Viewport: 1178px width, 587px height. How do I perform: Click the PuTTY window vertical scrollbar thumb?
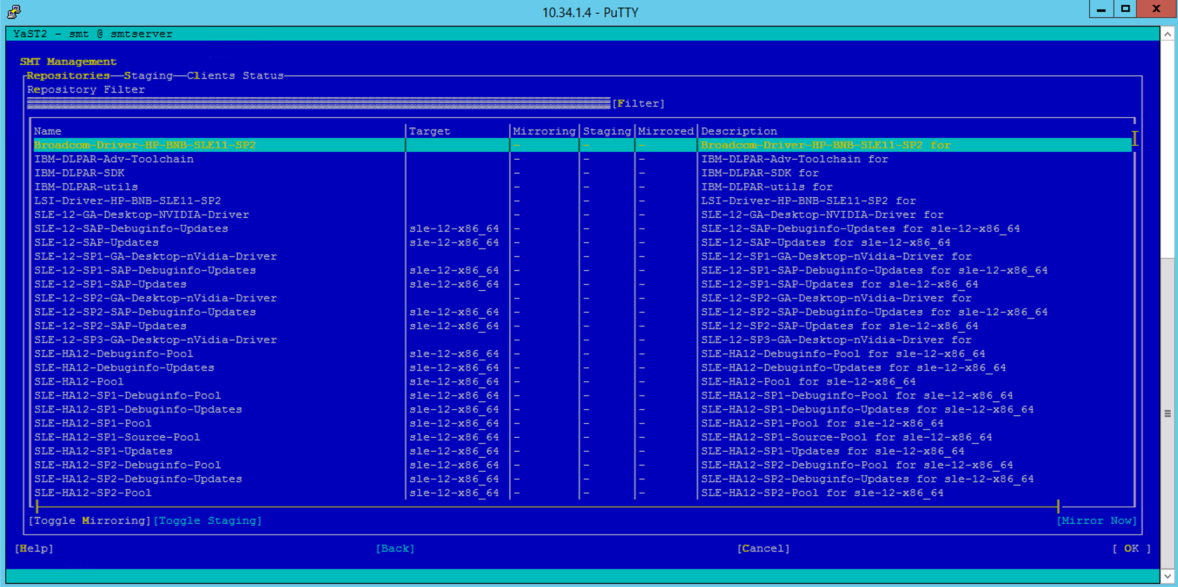point(1168,413)
